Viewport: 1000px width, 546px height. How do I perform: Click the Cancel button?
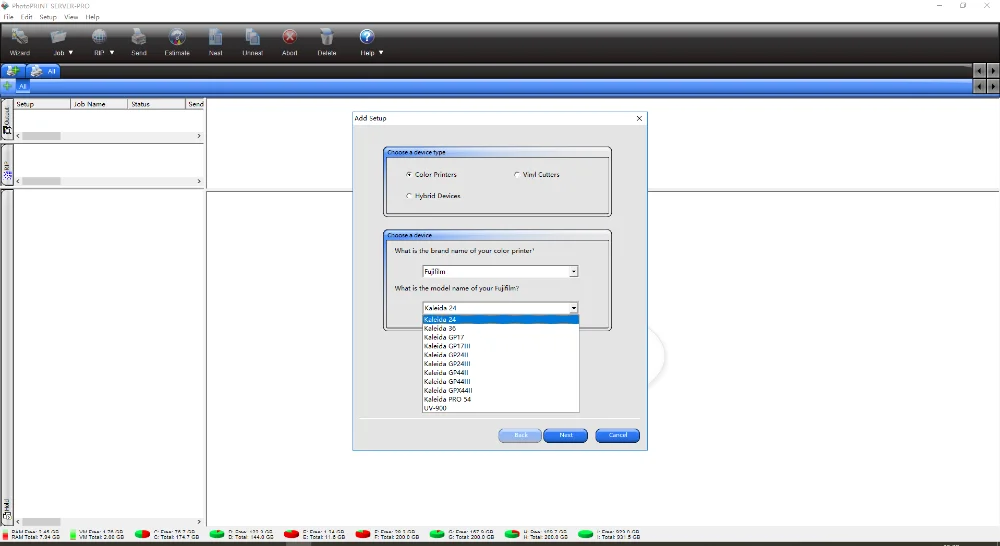coord(617,435)
